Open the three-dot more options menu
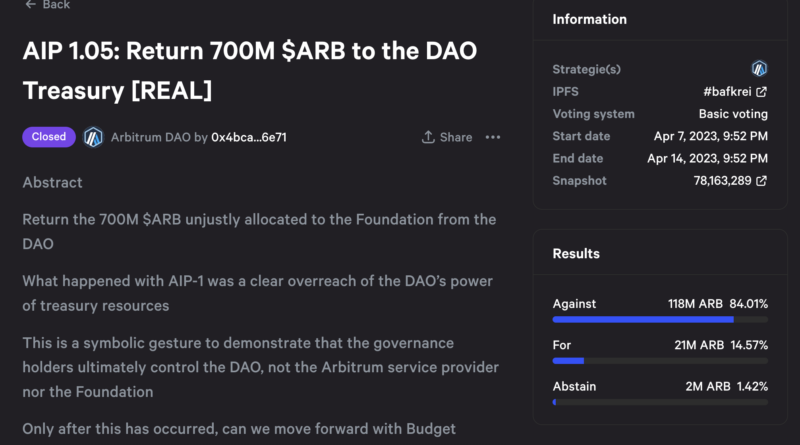Screen dimensions: 800x445 click(x=493, y=137)
